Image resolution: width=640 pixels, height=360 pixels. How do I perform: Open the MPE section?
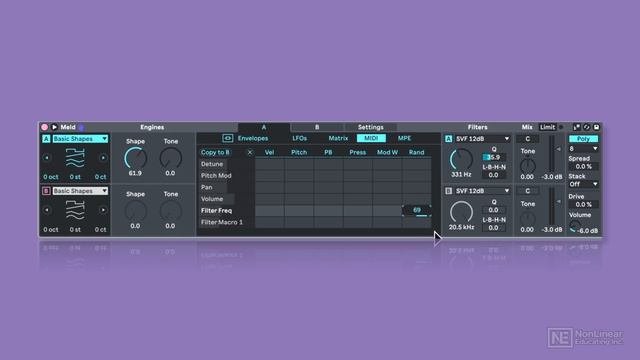(x=404, y=138)
